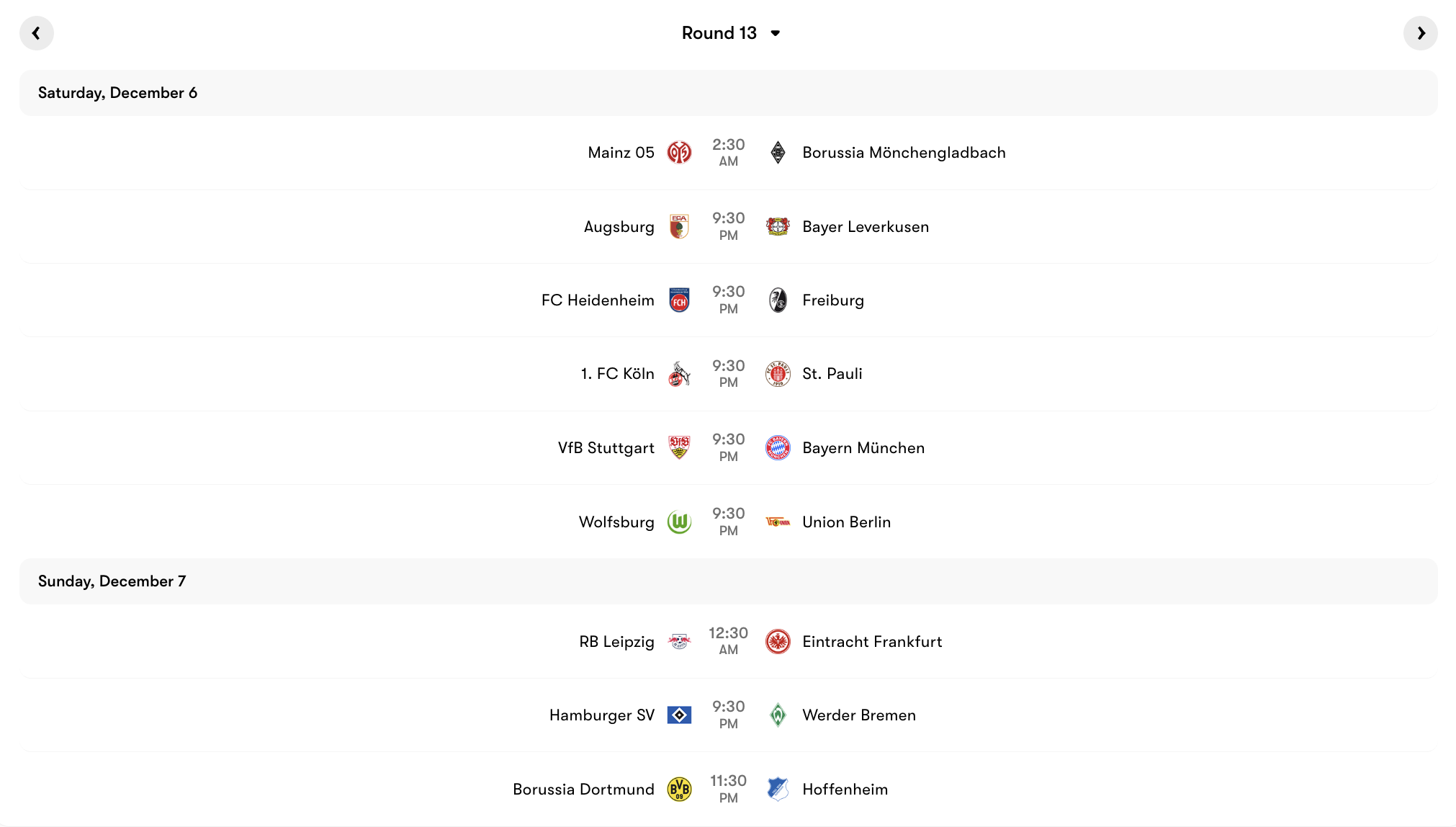Viewport: 1456px width, 827px height.
Task: Click the Mainz 05 club crest
Action: pyautogui.click(x=678, y=152)
